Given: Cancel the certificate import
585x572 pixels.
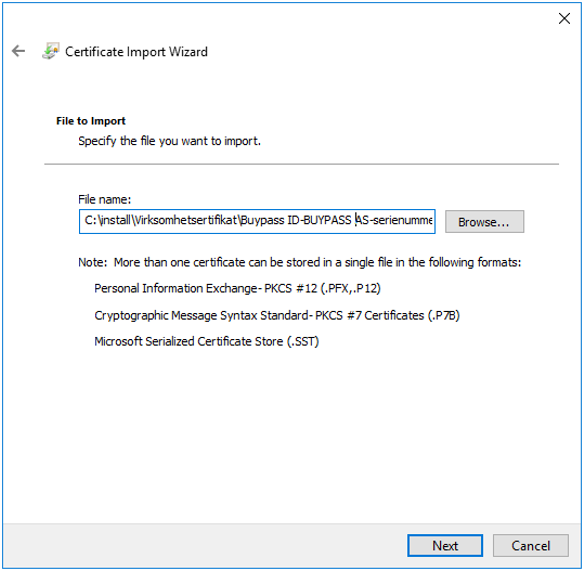Looking at the screenshot, I should pos(531,546).
